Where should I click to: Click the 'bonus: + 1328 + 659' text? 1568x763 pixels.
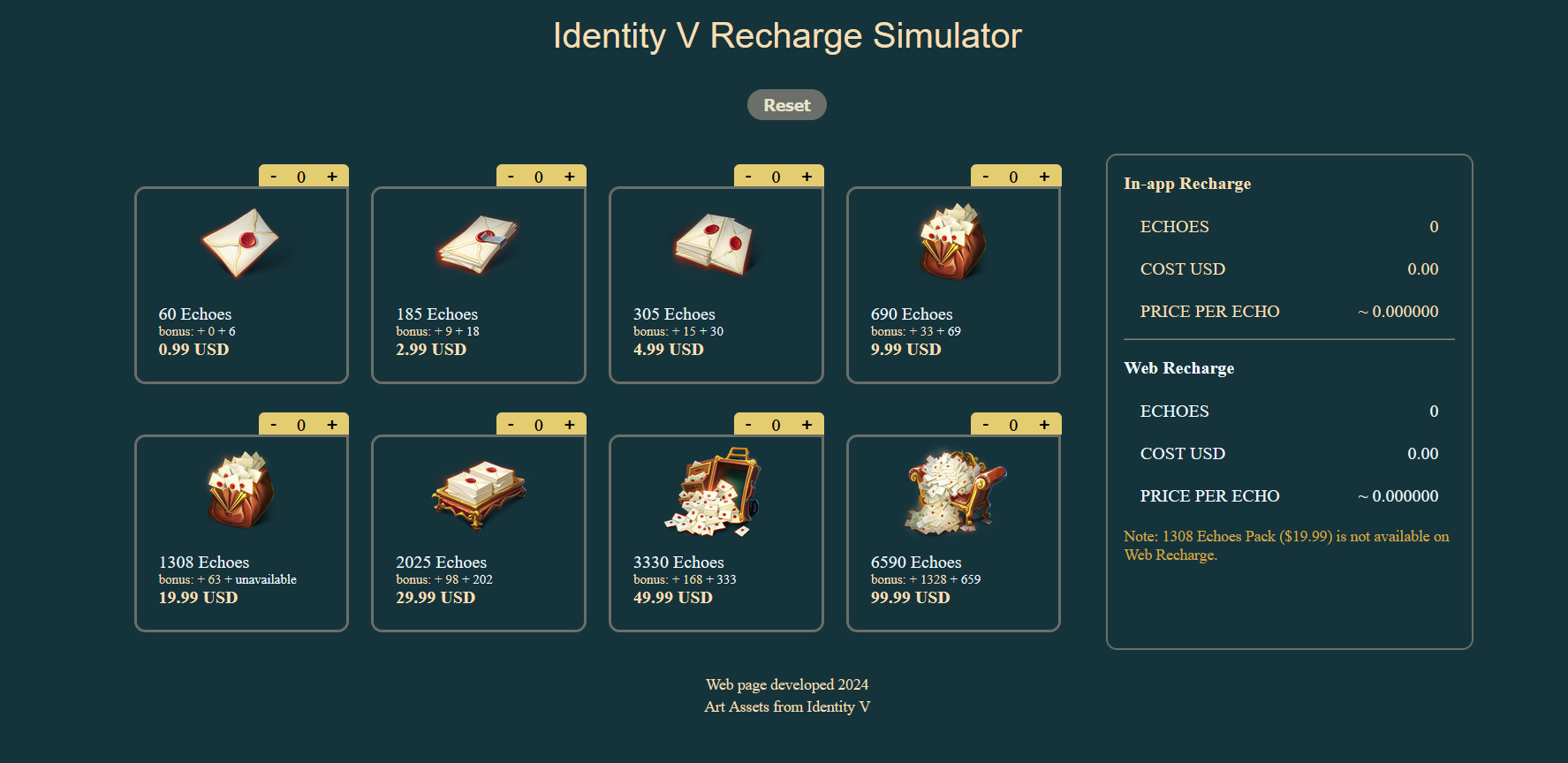coord(926,579)
